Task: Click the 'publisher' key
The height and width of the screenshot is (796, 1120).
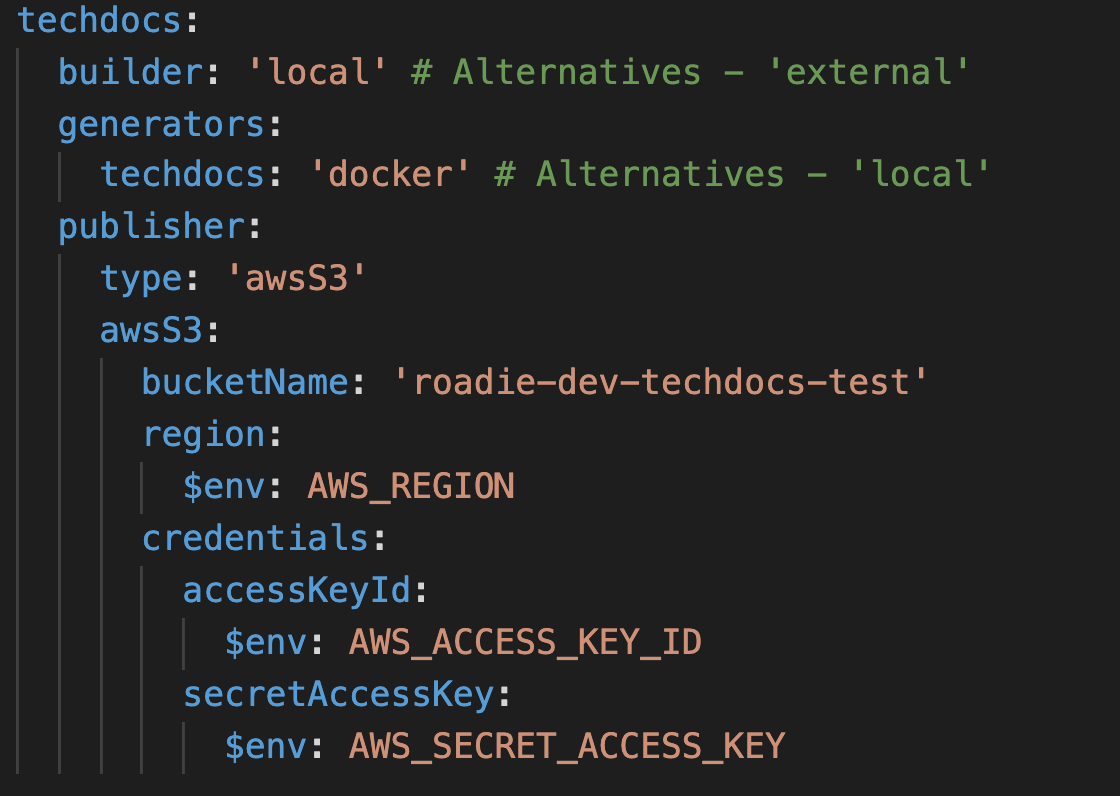Action: pos(150,227)
